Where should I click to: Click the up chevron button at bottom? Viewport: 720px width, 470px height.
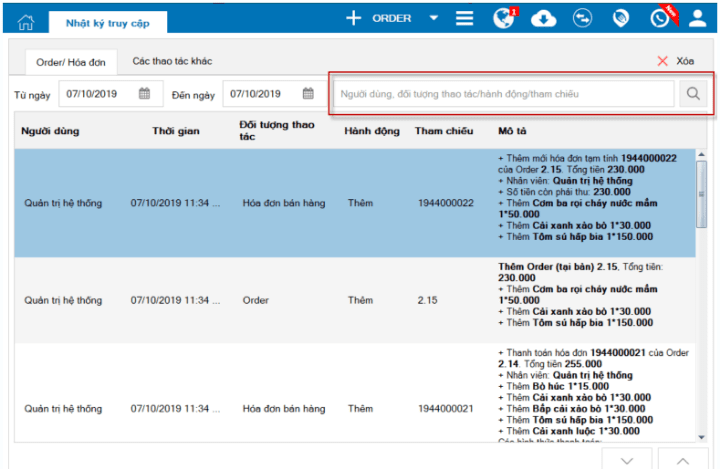click(x=680, y=459)
